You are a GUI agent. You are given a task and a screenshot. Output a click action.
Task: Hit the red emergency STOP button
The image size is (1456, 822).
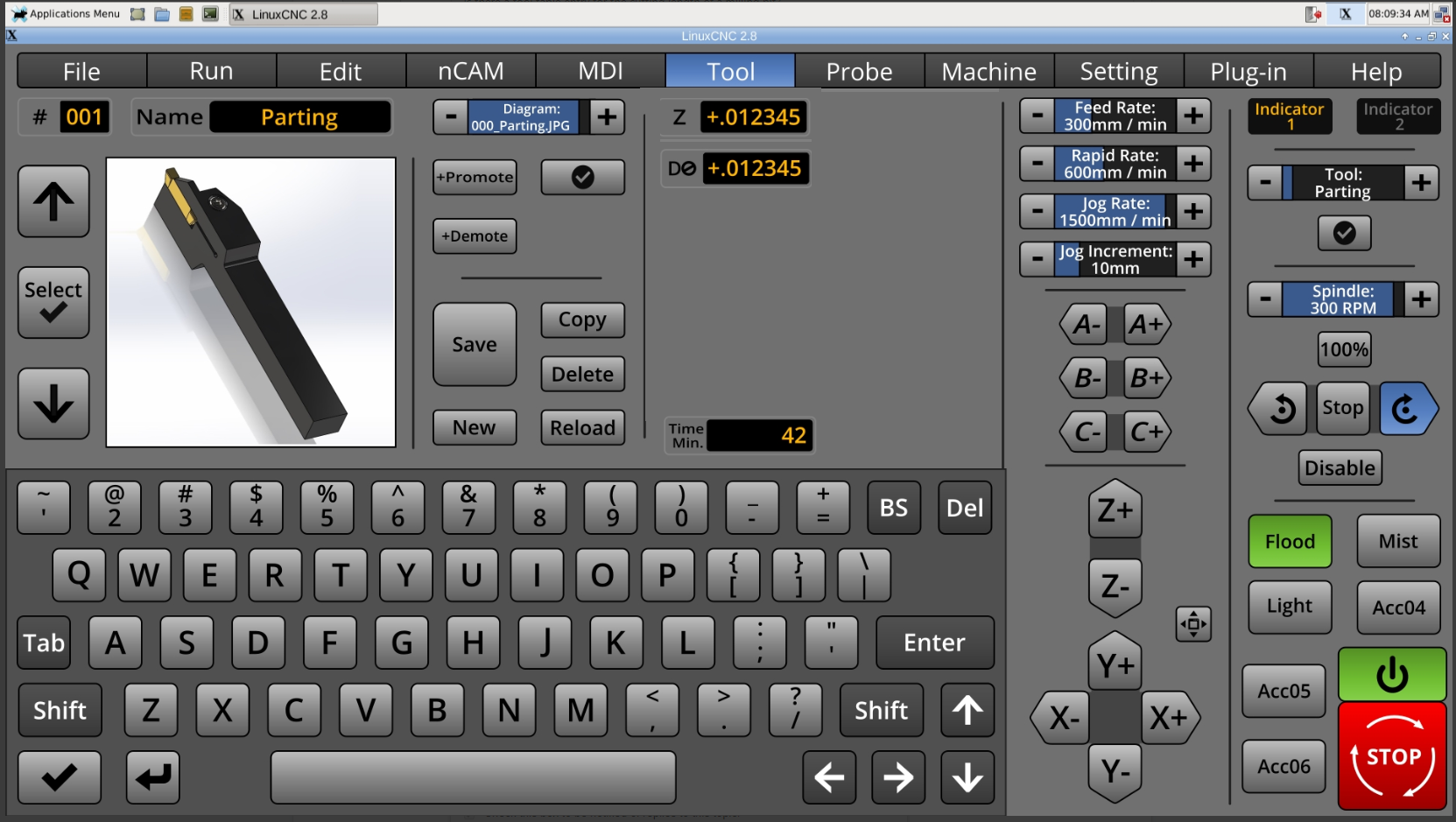(1392, 756)
